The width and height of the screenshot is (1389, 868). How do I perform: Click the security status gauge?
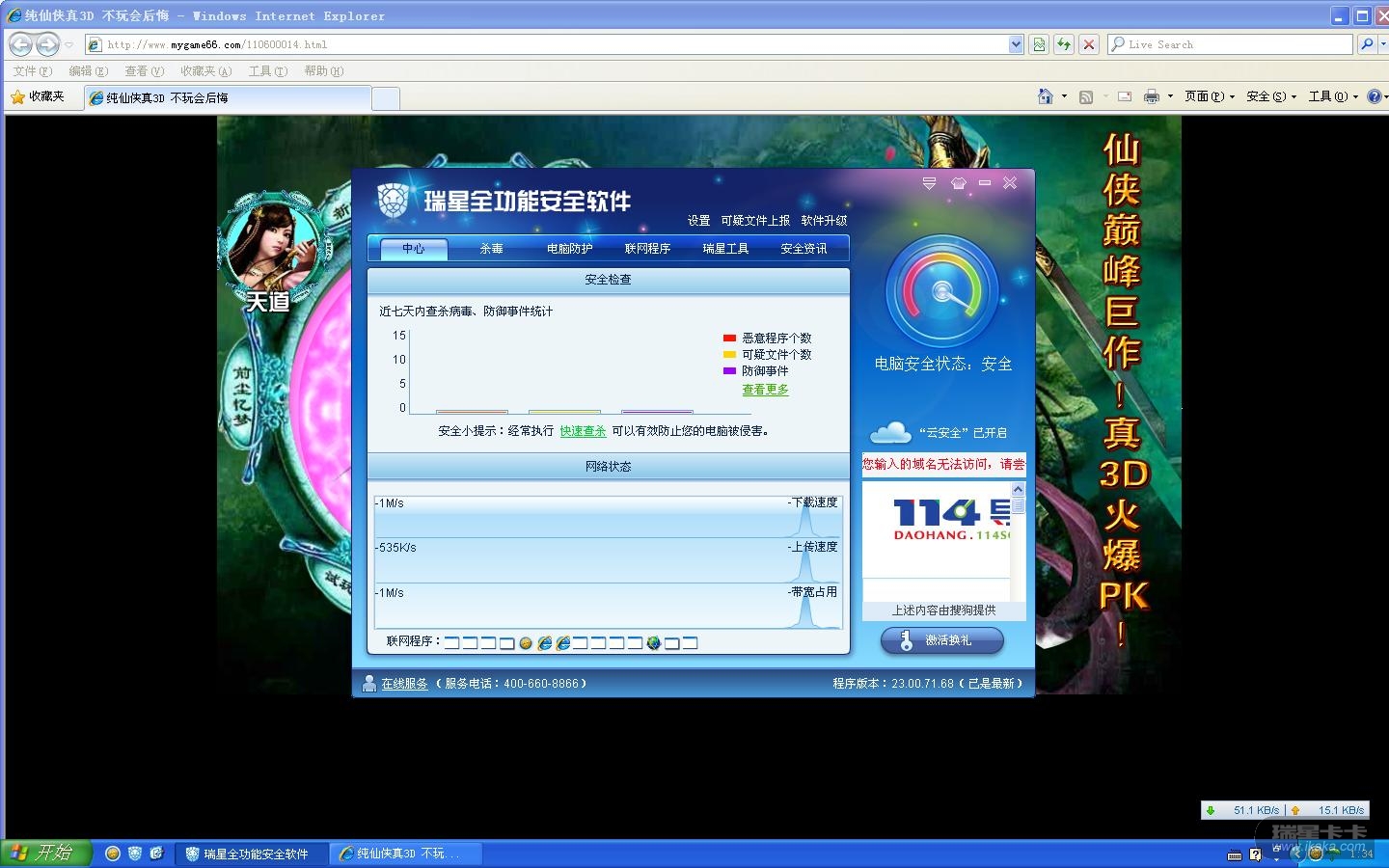coord(941,291)
